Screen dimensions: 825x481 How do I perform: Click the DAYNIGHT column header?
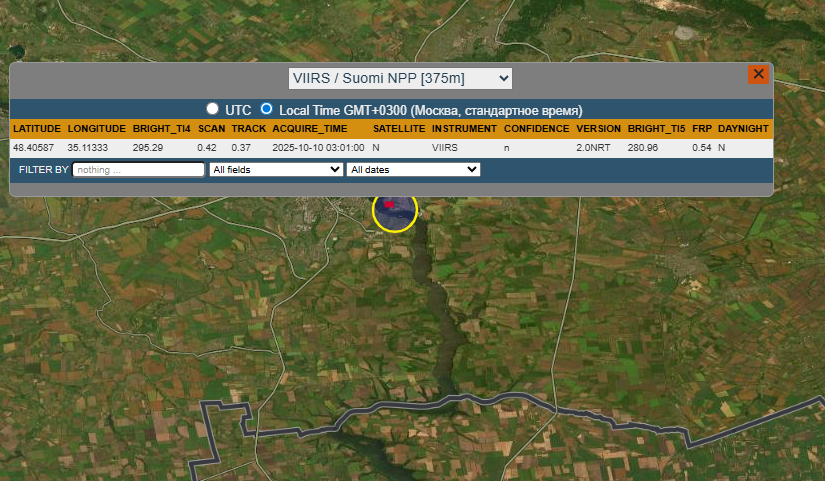point(743,129)
